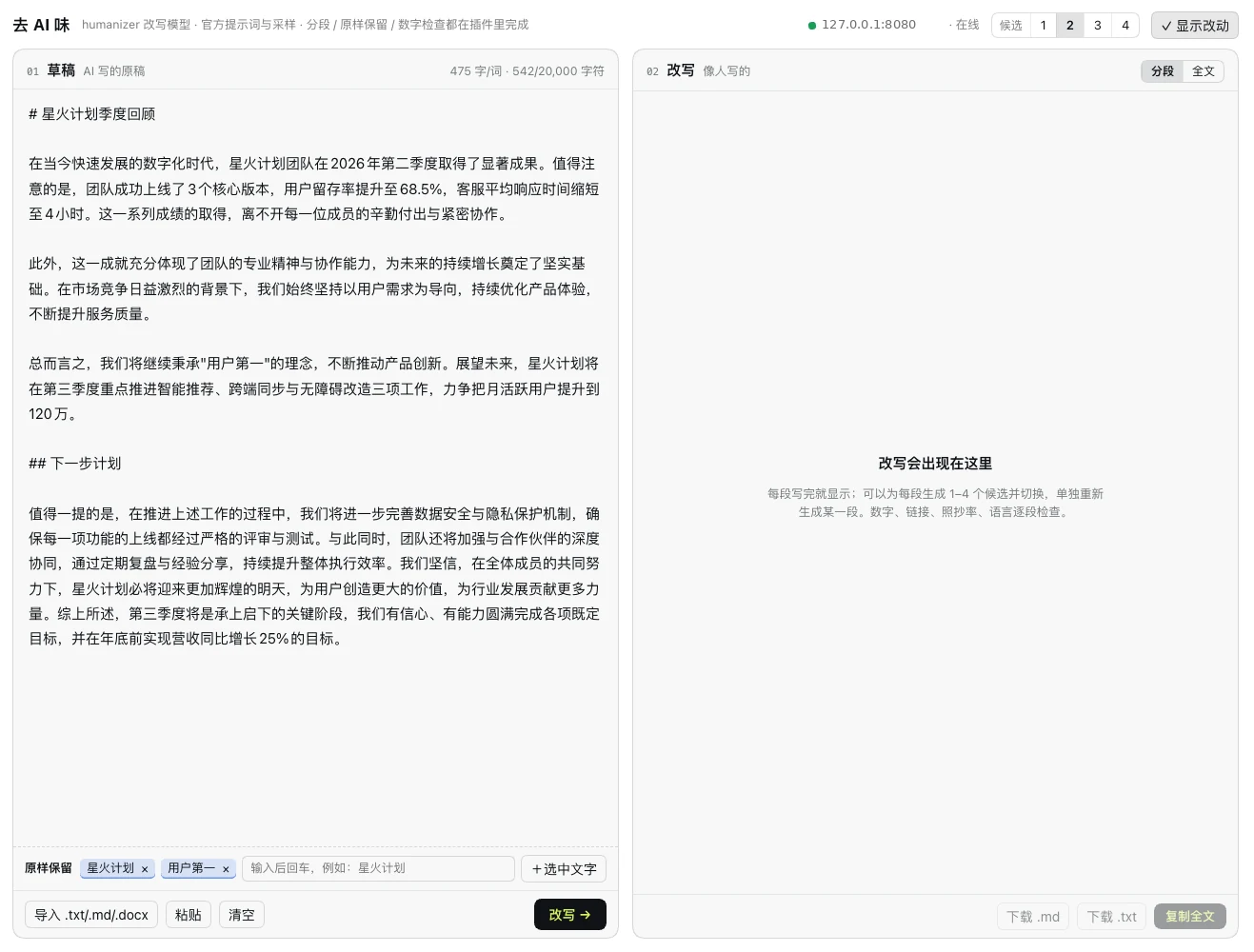Click the green online status dot
This screenshot has height=952, width=1254.
click(x=812, y=26)
